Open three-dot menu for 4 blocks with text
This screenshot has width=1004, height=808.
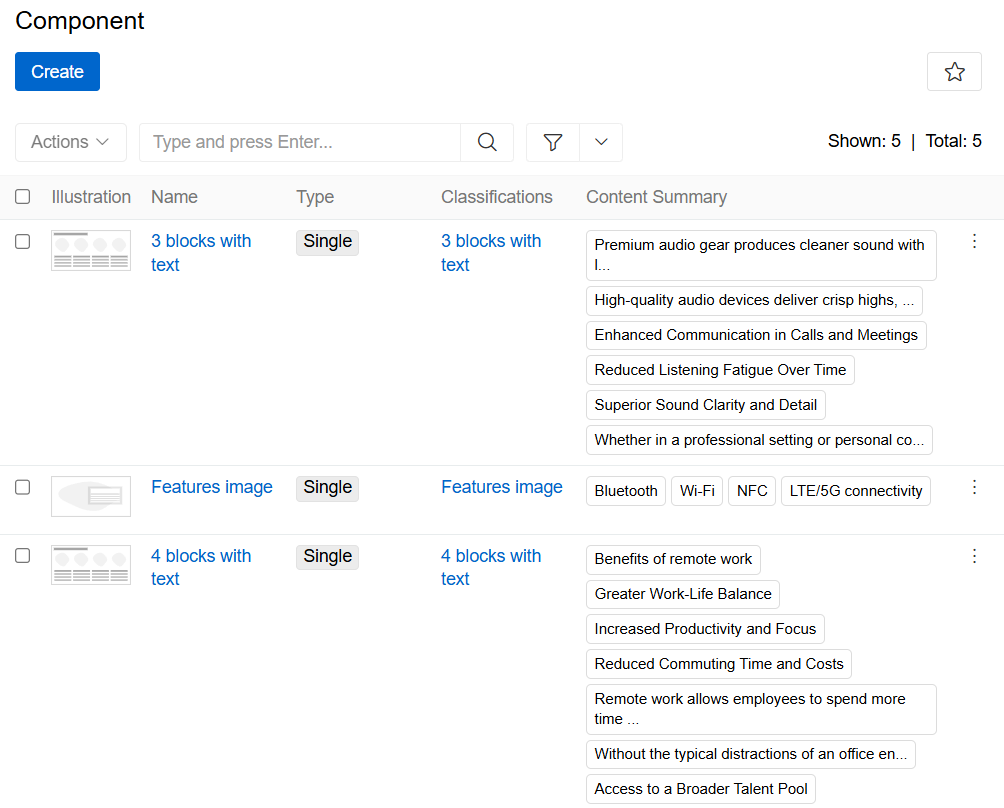tap(975, 556)
